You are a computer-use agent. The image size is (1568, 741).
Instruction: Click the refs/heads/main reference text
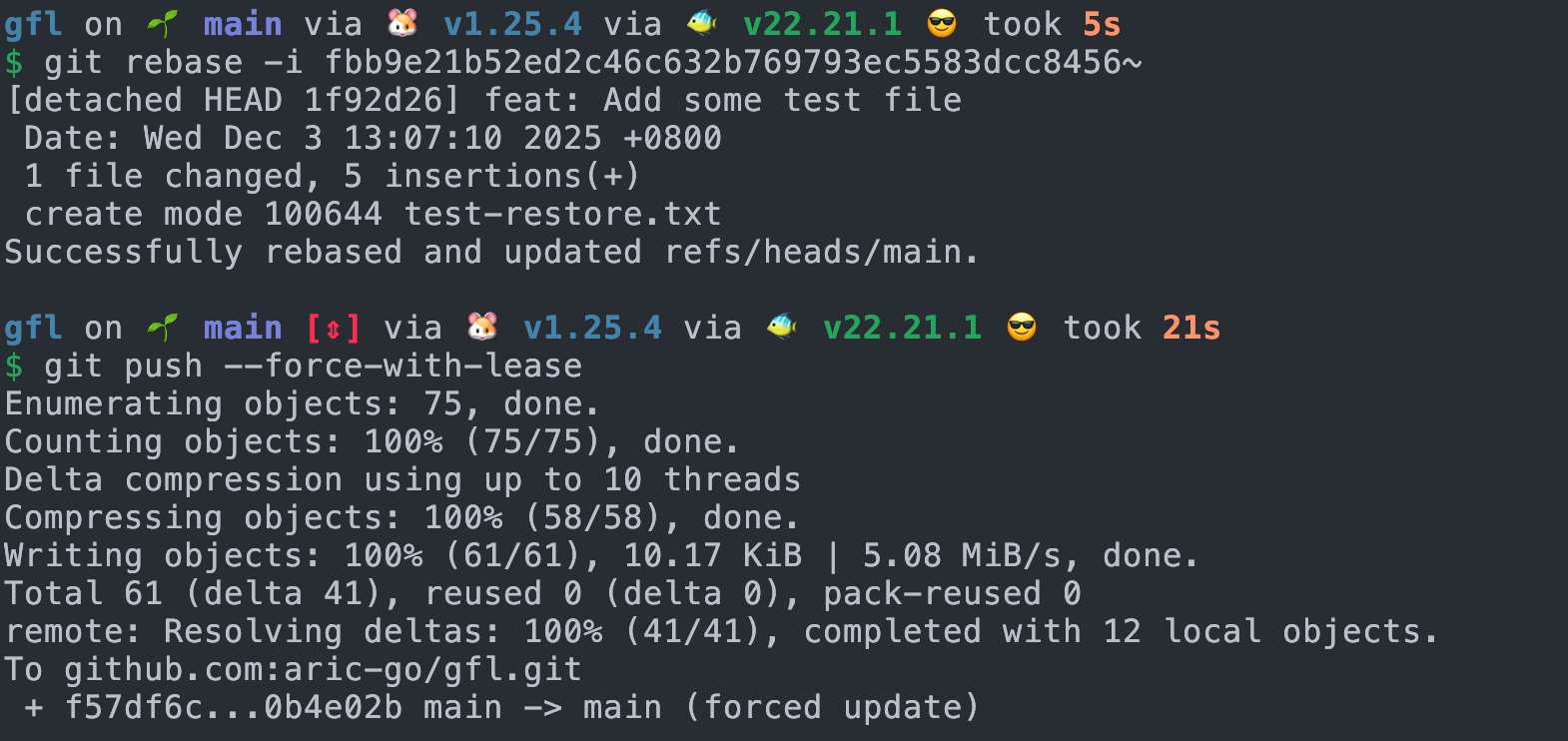click(x=821, y=252)
